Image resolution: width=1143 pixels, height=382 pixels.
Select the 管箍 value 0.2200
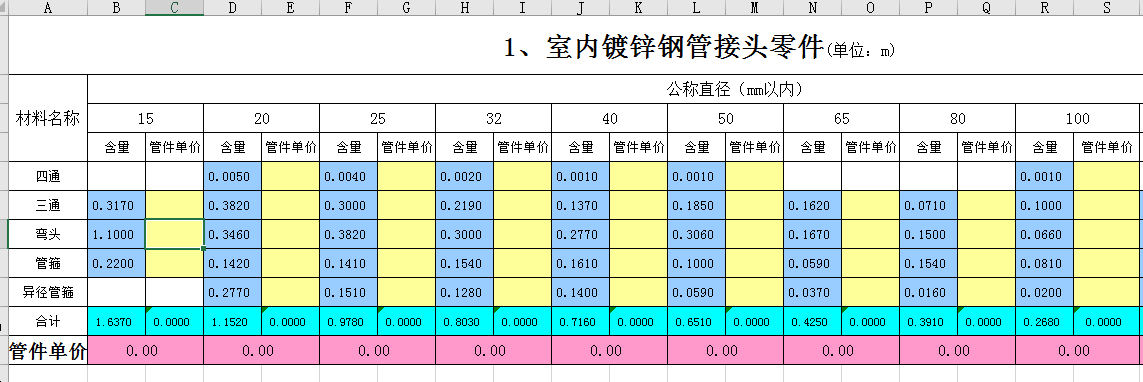point(117,263)
